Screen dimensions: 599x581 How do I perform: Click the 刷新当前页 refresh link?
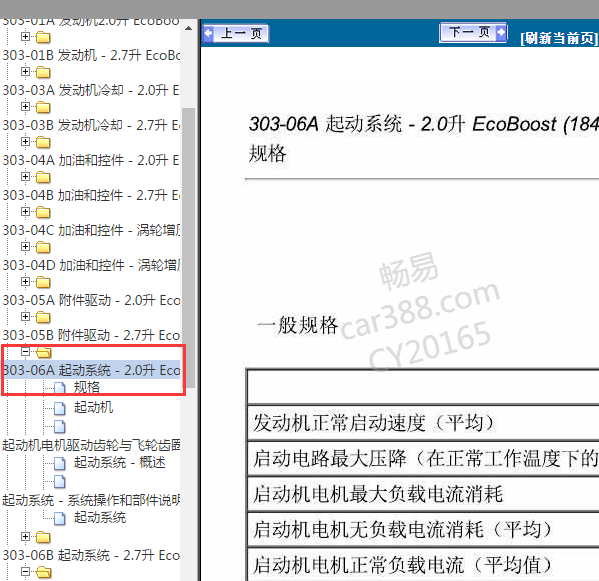click(x=559, y=38)
